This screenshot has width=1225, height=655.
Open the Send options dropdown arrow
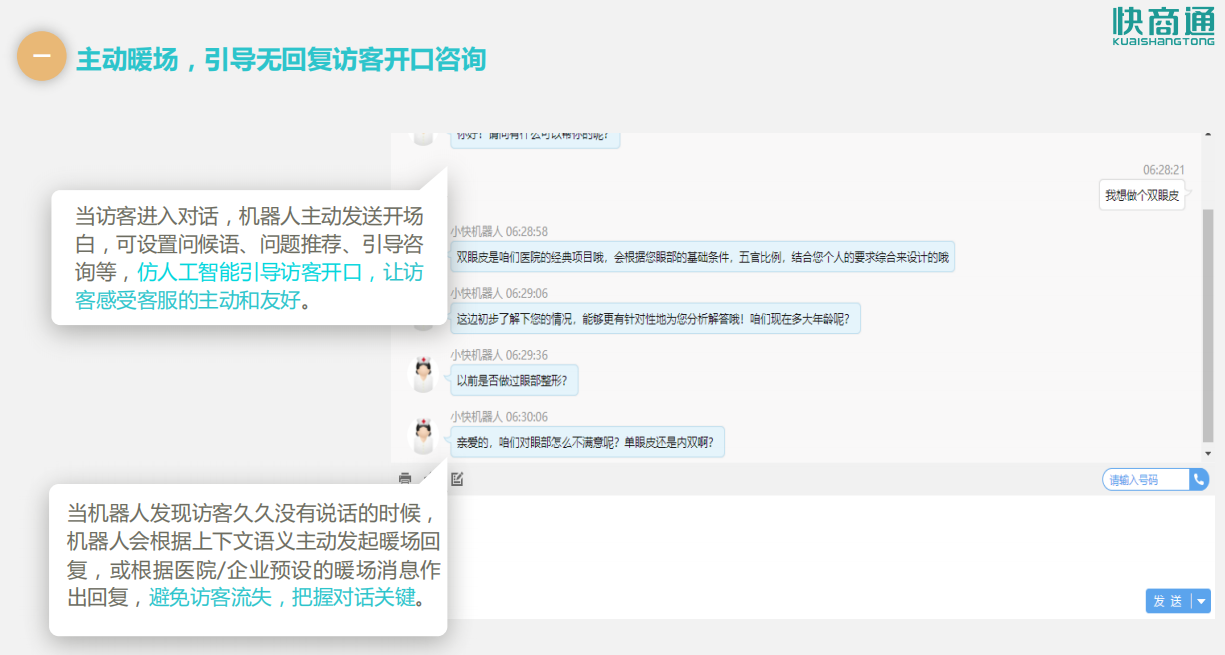tap(1200, 601)
